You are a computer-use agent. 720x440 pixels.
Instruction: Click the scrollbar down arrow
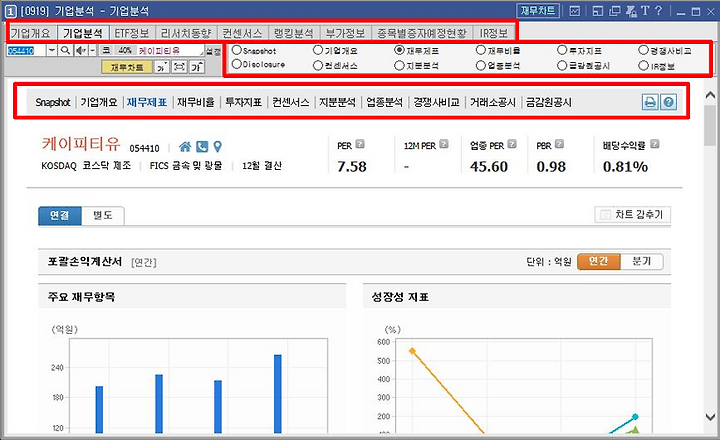coord(710,417)
